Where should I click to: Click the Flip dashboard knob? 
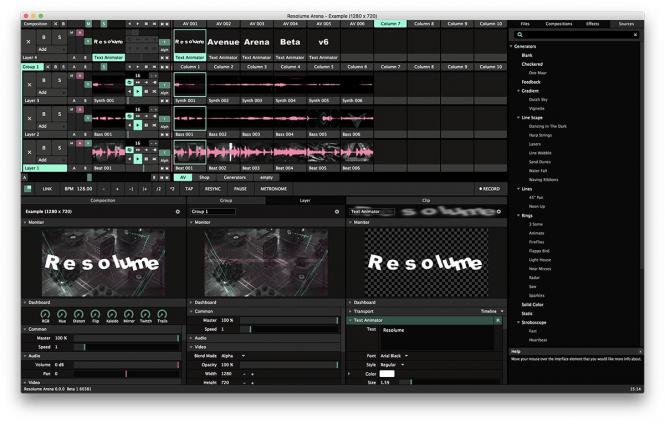(95, 314)
